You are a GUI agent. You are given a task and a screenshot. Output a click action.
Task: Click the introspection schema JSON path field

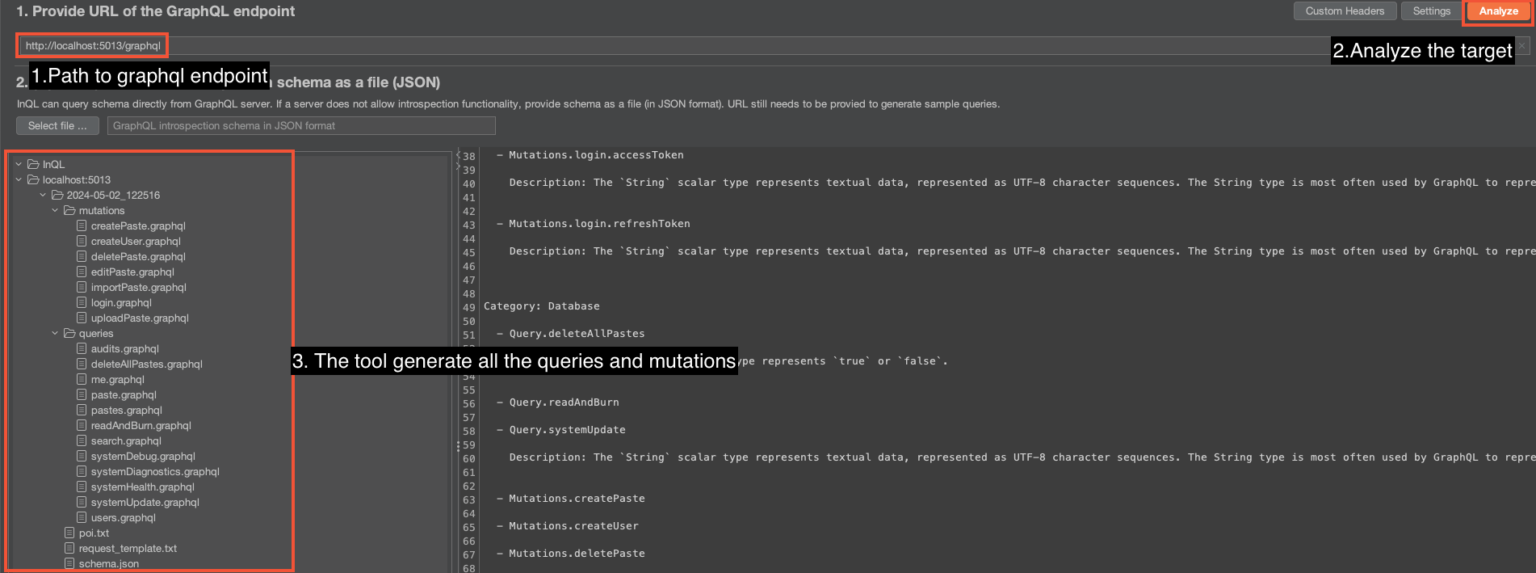click(x=301, y=126)
